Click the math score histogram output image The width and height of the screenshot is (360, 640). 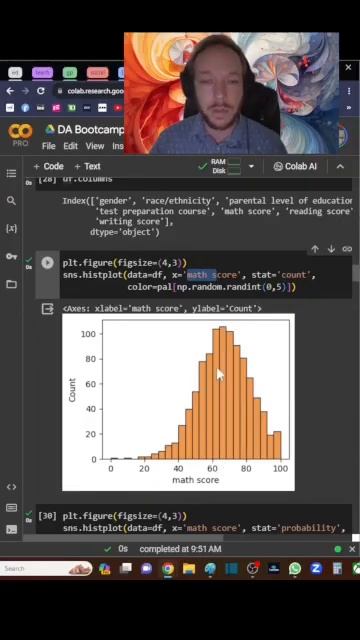coord(178,402)
